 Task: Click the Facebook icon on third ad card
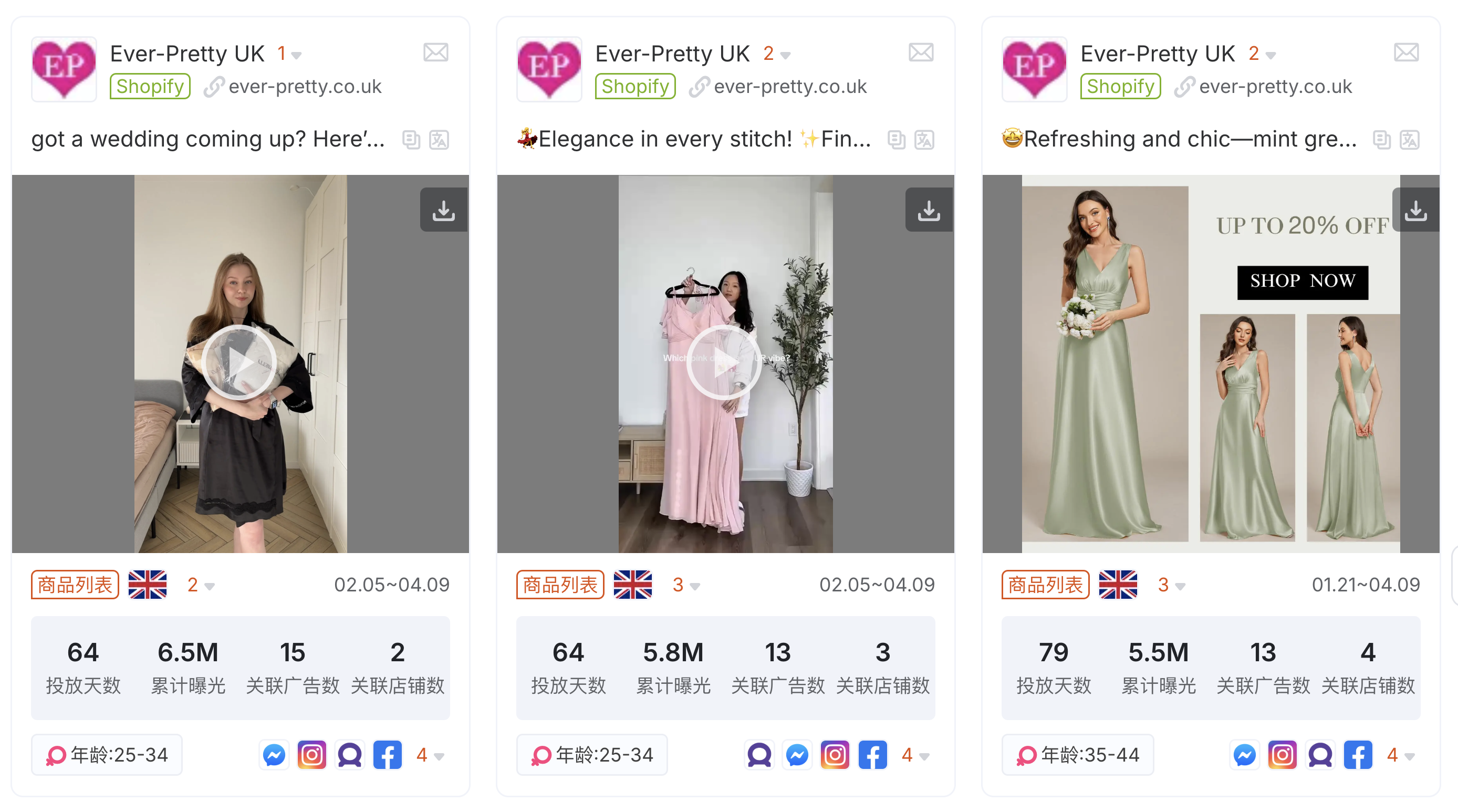point(1358,755)
